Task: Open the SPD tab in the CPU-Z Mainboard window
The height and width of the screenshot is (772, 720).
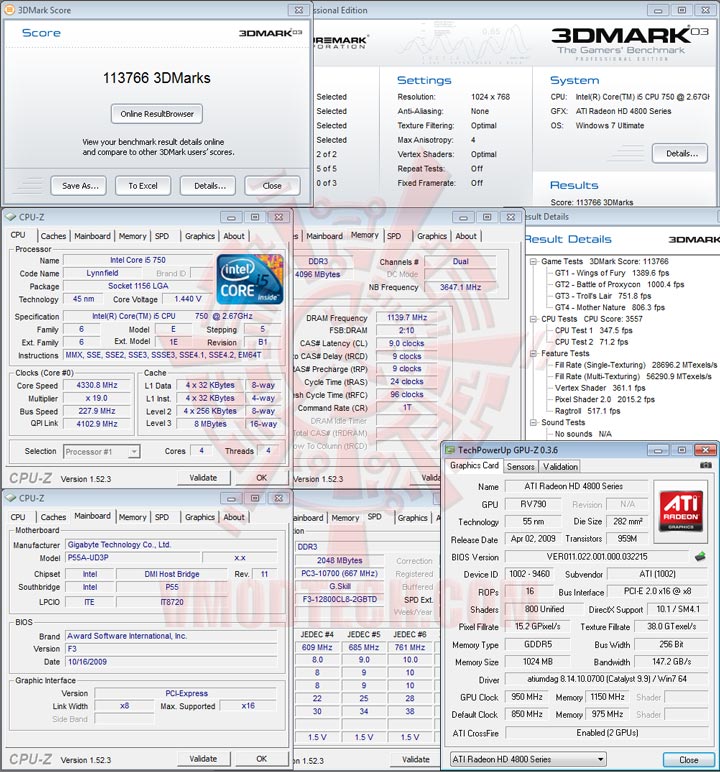Action: tap(162, 517)
